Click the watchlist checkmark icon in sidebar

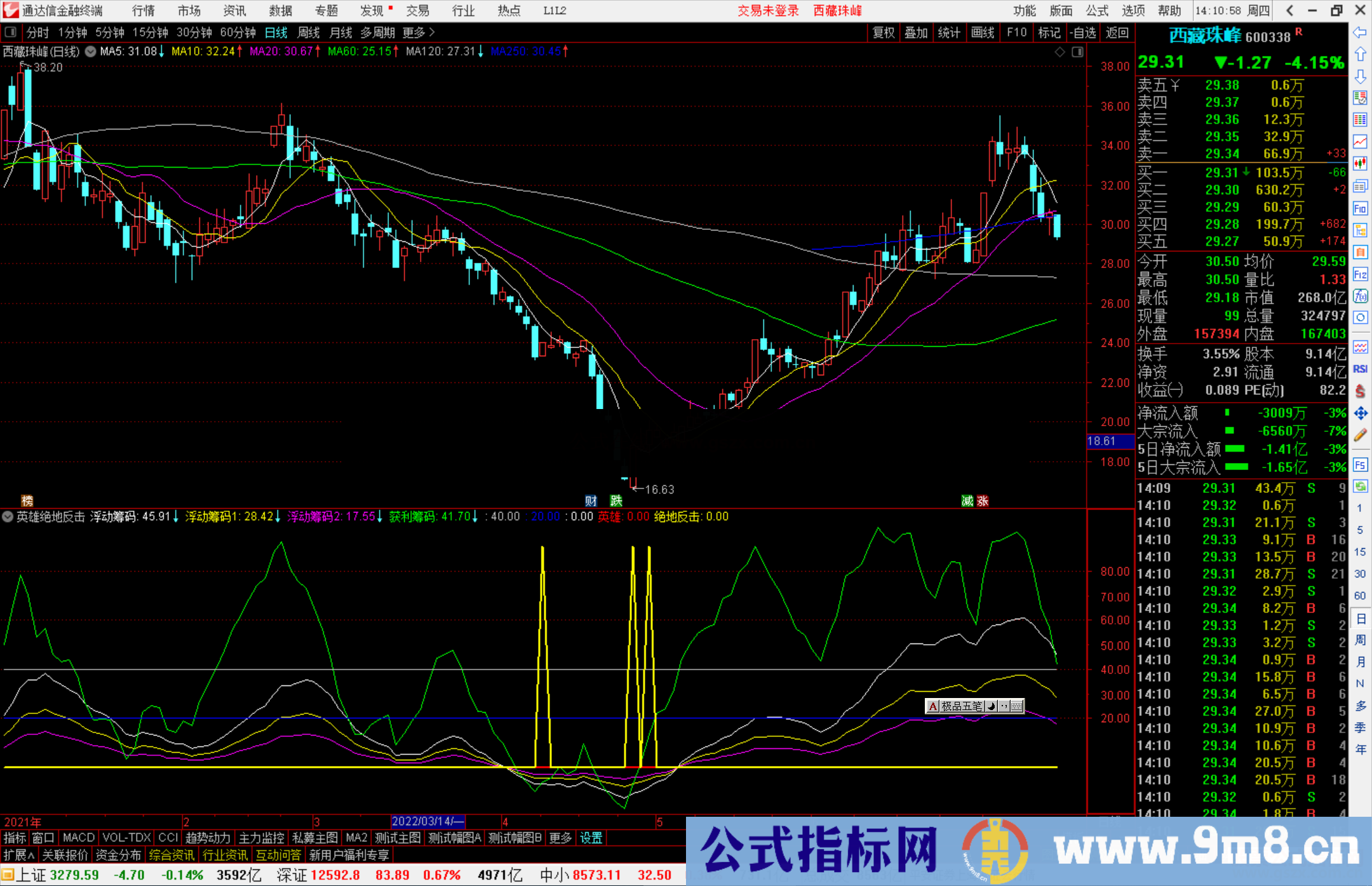coord(1360,98)
